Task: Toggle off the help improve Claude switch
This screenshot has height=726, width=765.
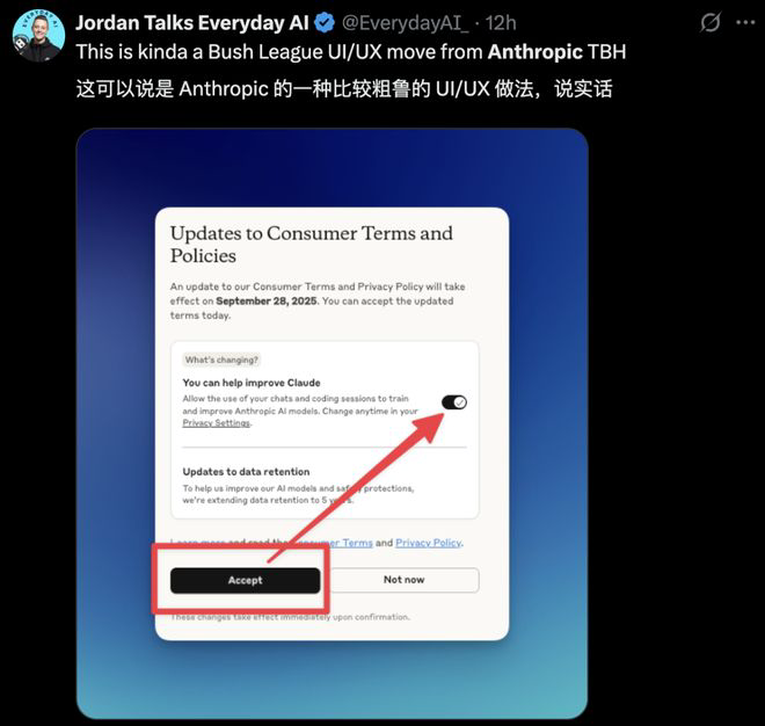Action: pyautogui.click(x=454, y=403)
